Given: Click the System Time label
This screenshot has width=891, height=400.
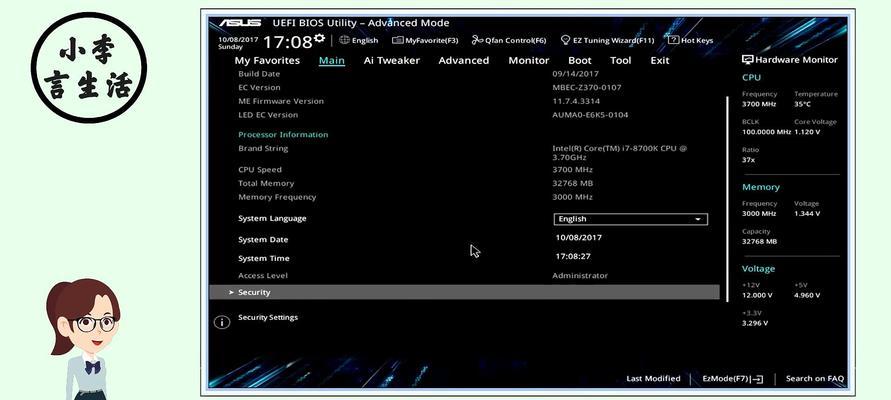Looking at the screenshot, I should 264,258.
